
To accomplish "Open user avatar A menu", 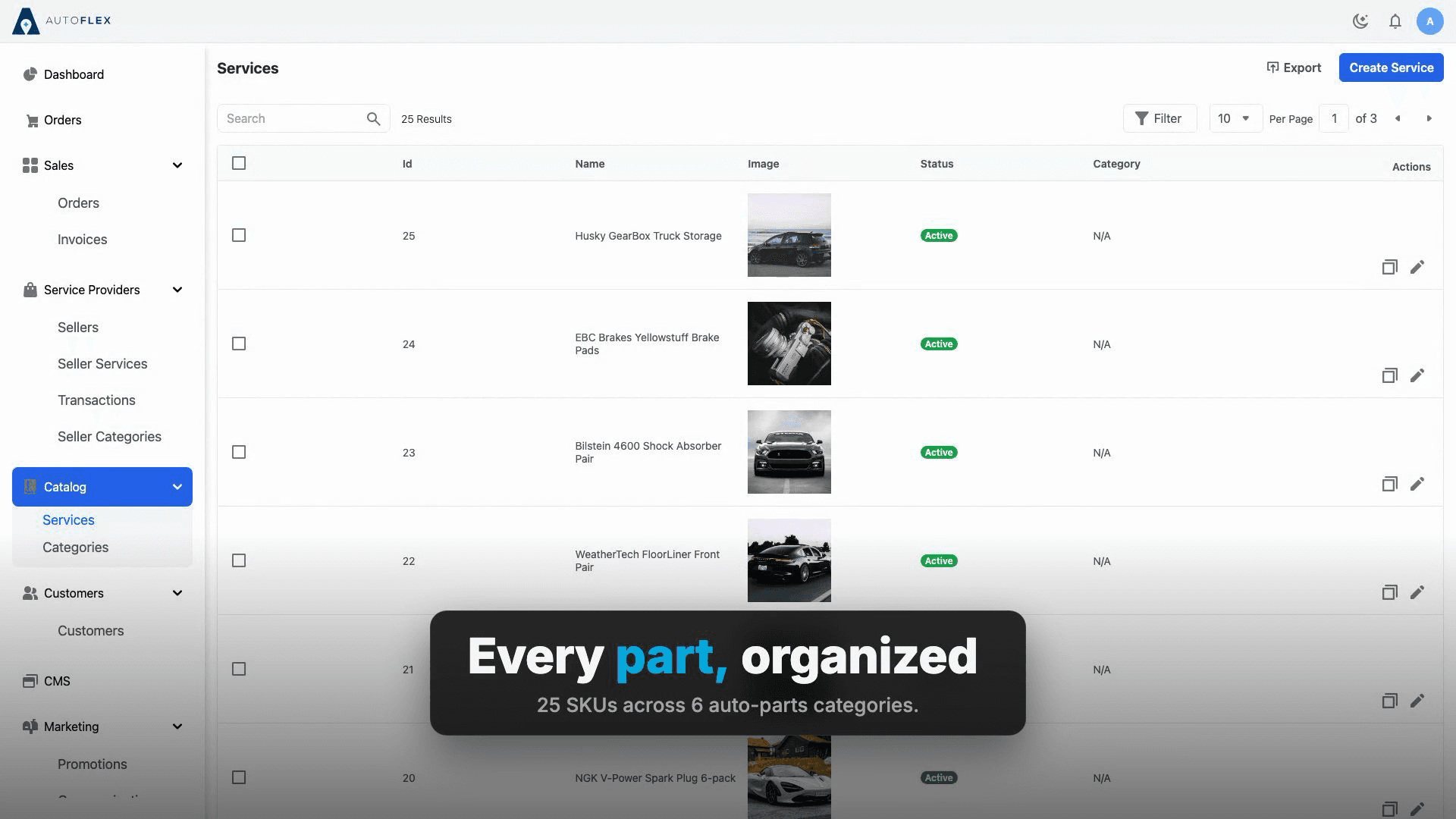I will pos(1430,21).
